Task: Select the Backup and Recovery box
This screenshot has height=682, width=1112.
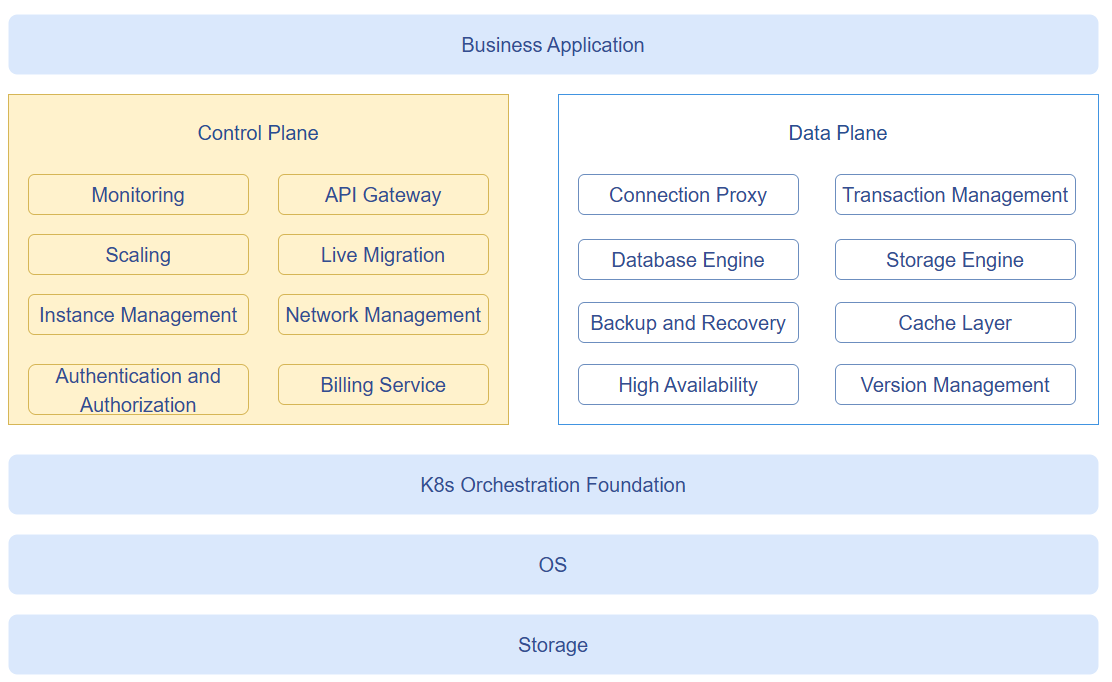Action: (x=688, y=323)
